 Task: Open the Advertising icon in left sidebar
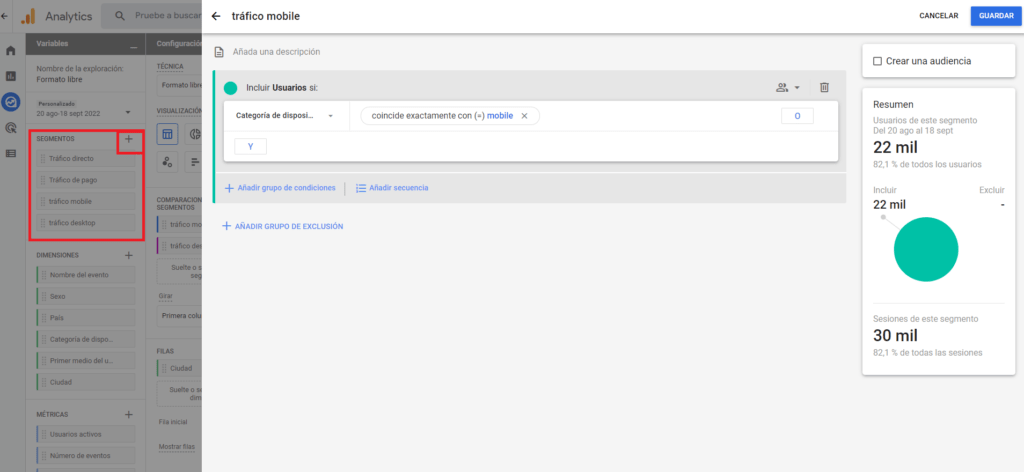(10, 128)
